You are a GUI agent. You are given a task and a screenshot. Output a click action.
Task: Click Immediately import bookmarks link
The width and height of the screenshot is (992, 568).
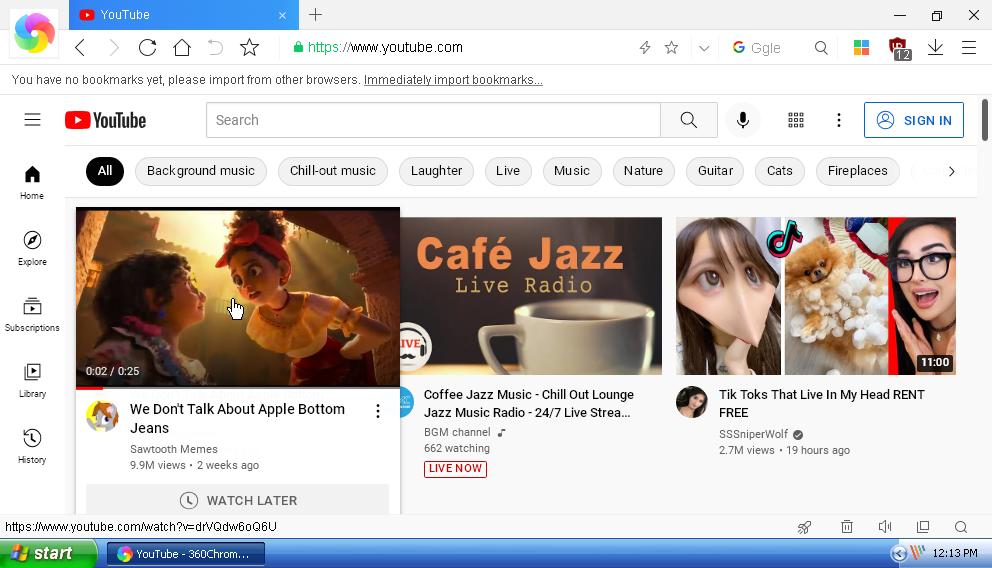tap(453, 80)
